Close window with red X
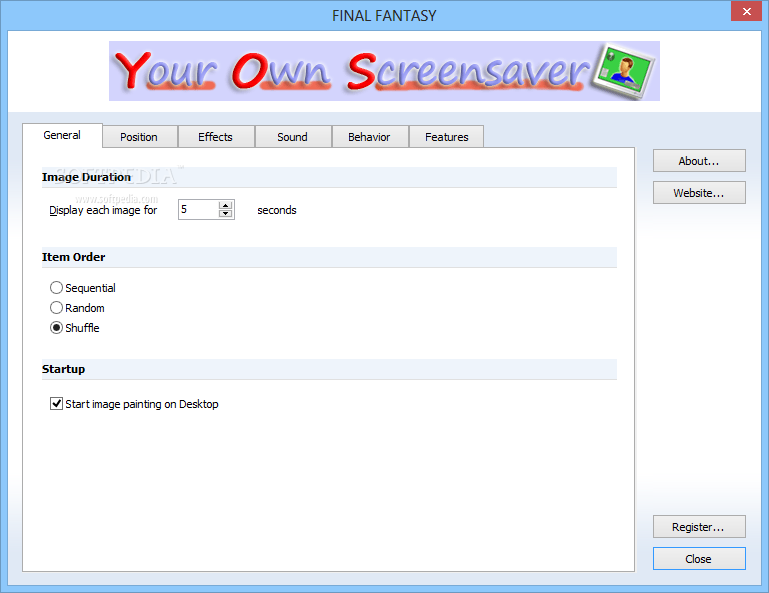The image size is (769, 593). pos(746,11)
